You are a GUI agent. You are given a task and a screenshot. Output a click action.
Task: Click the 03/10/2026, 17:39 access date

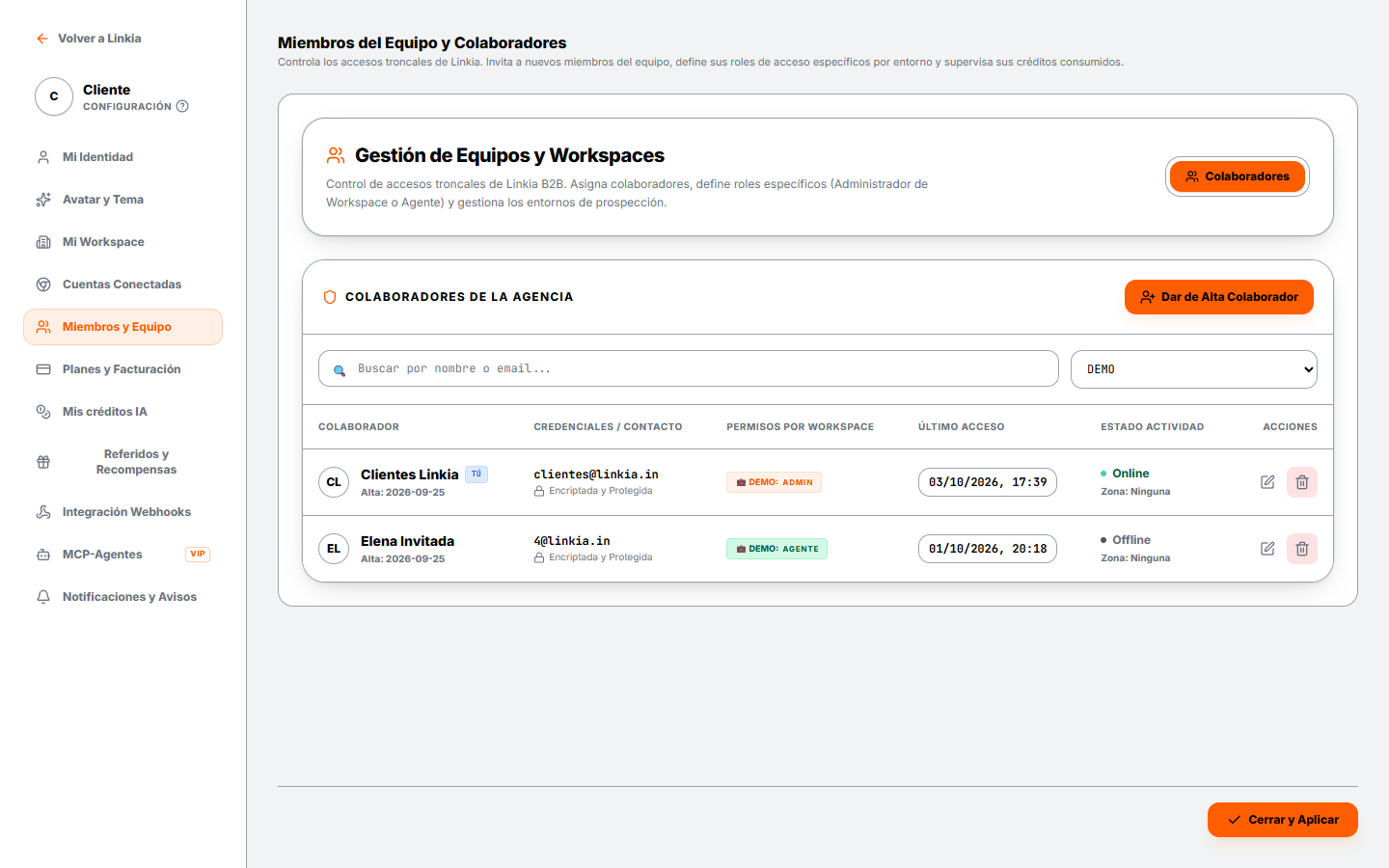pyautogui.click(x=988, y=482)
